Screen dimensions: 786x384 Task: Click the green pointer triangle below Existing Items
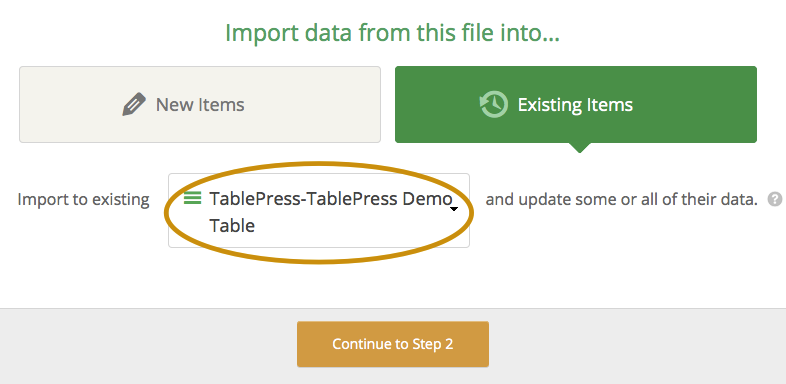tap(579, 147)
